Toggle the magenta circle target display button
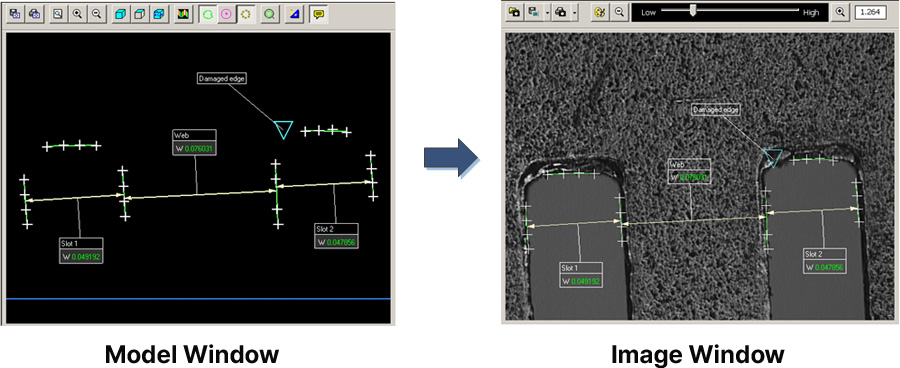900x368 pixels. 226,15
